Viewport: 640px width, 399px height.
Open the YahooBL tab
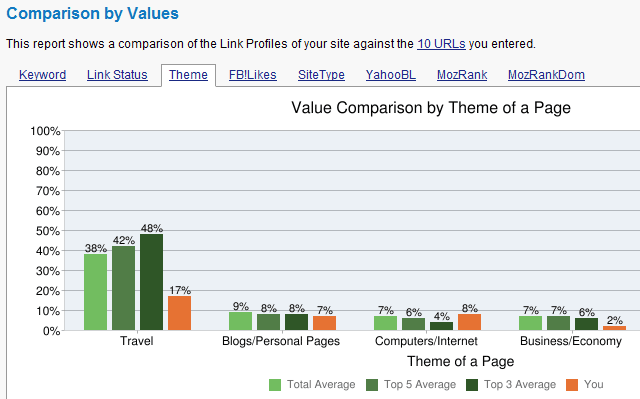pyautogui.click(x=391, y=75)
